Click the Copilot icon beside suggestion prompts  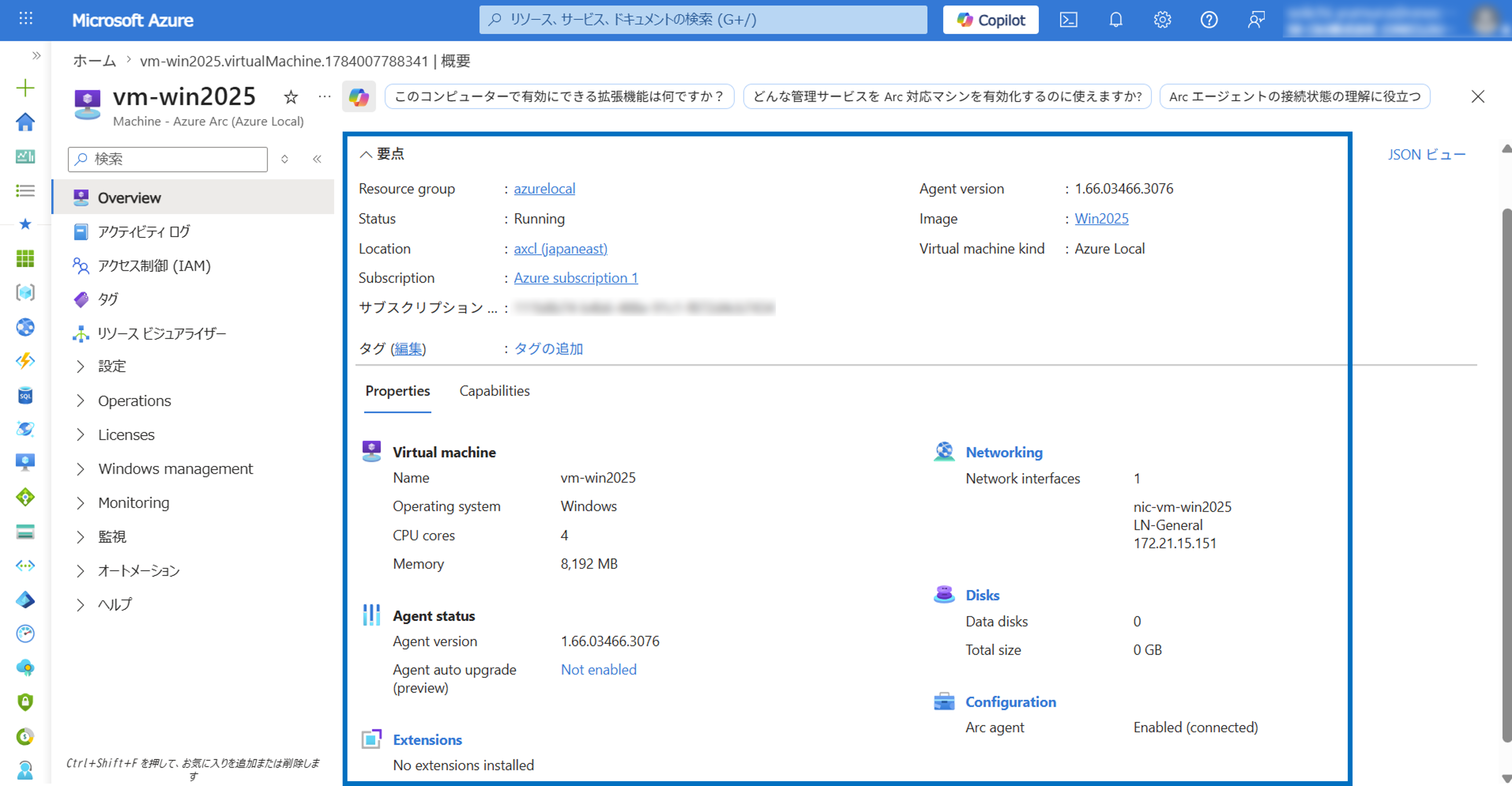[x=359, y=97]
